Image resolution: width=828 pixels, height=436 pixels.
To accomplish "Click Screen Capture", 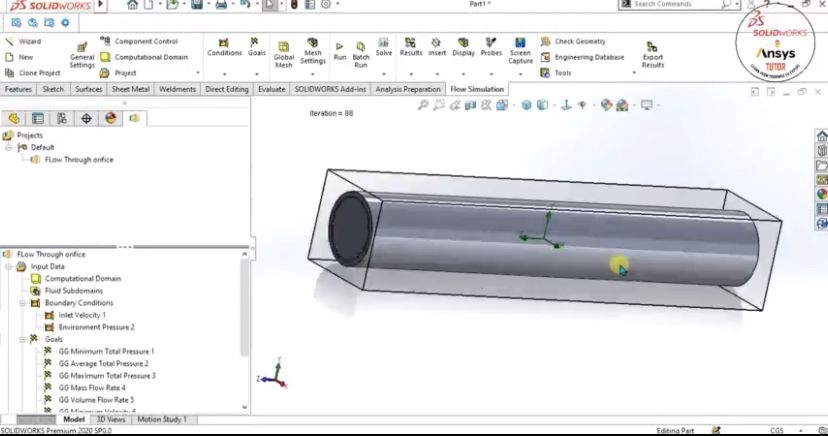I will click(x=520, y=51).
